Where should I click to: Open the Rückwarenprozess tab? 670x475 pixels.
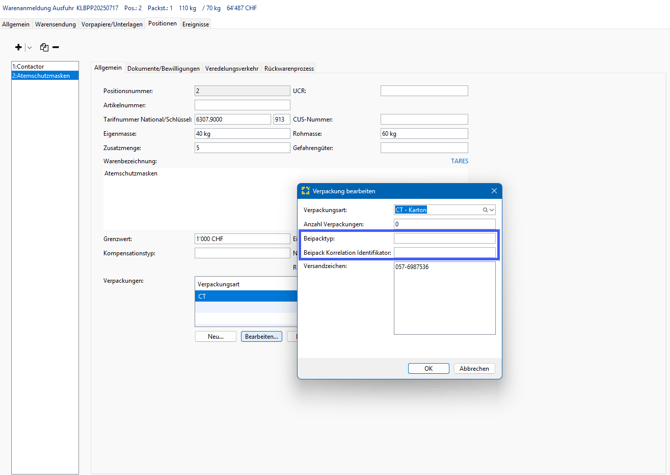(x=289, y=68)
